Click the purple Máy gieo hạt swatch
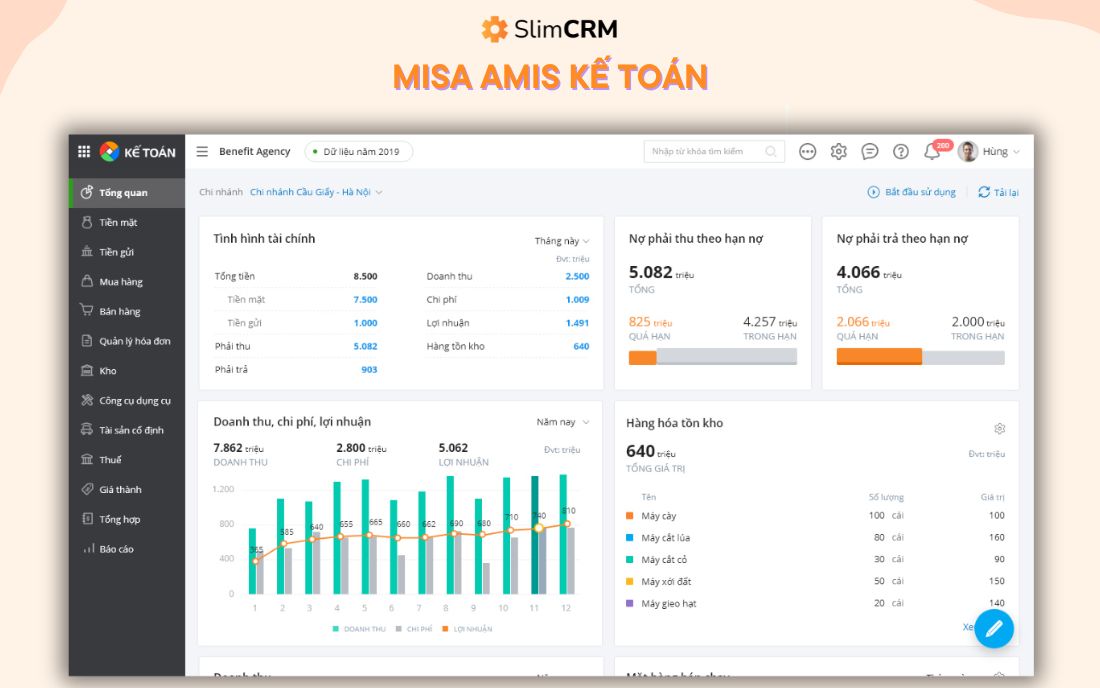This screenshot has width=1100, height=688. tap(629, 603)
